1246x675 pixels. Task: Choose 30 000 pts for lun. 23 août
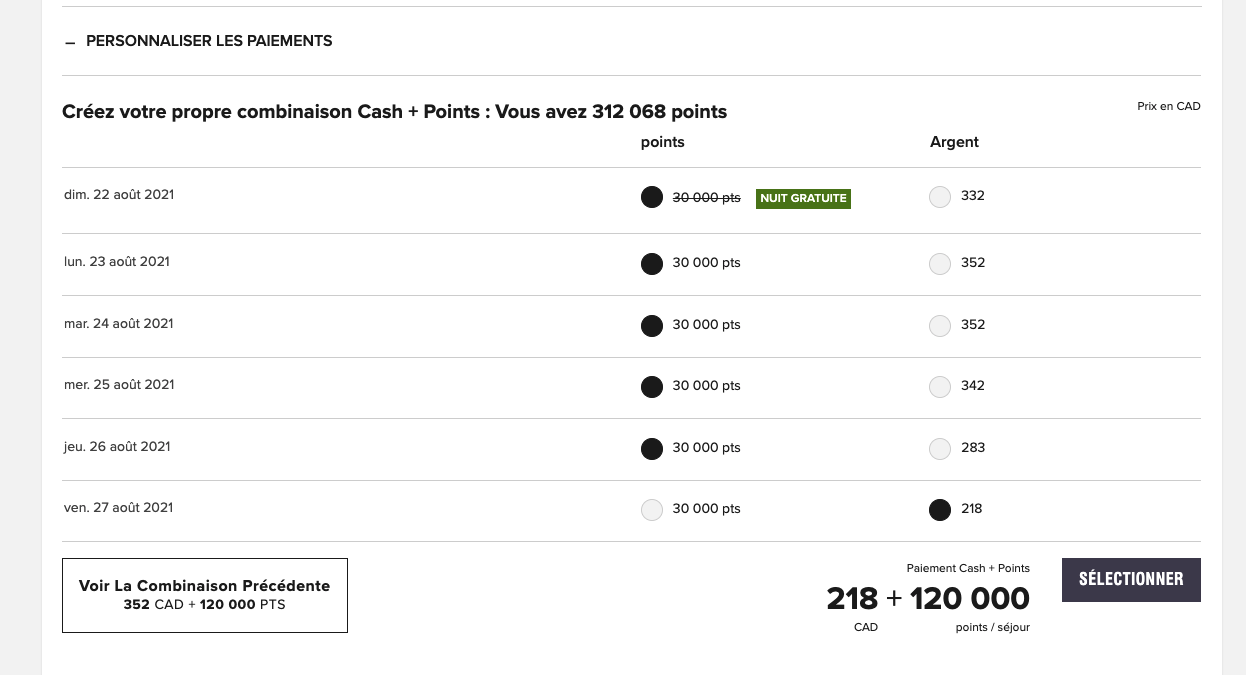(x=652, y=264)
